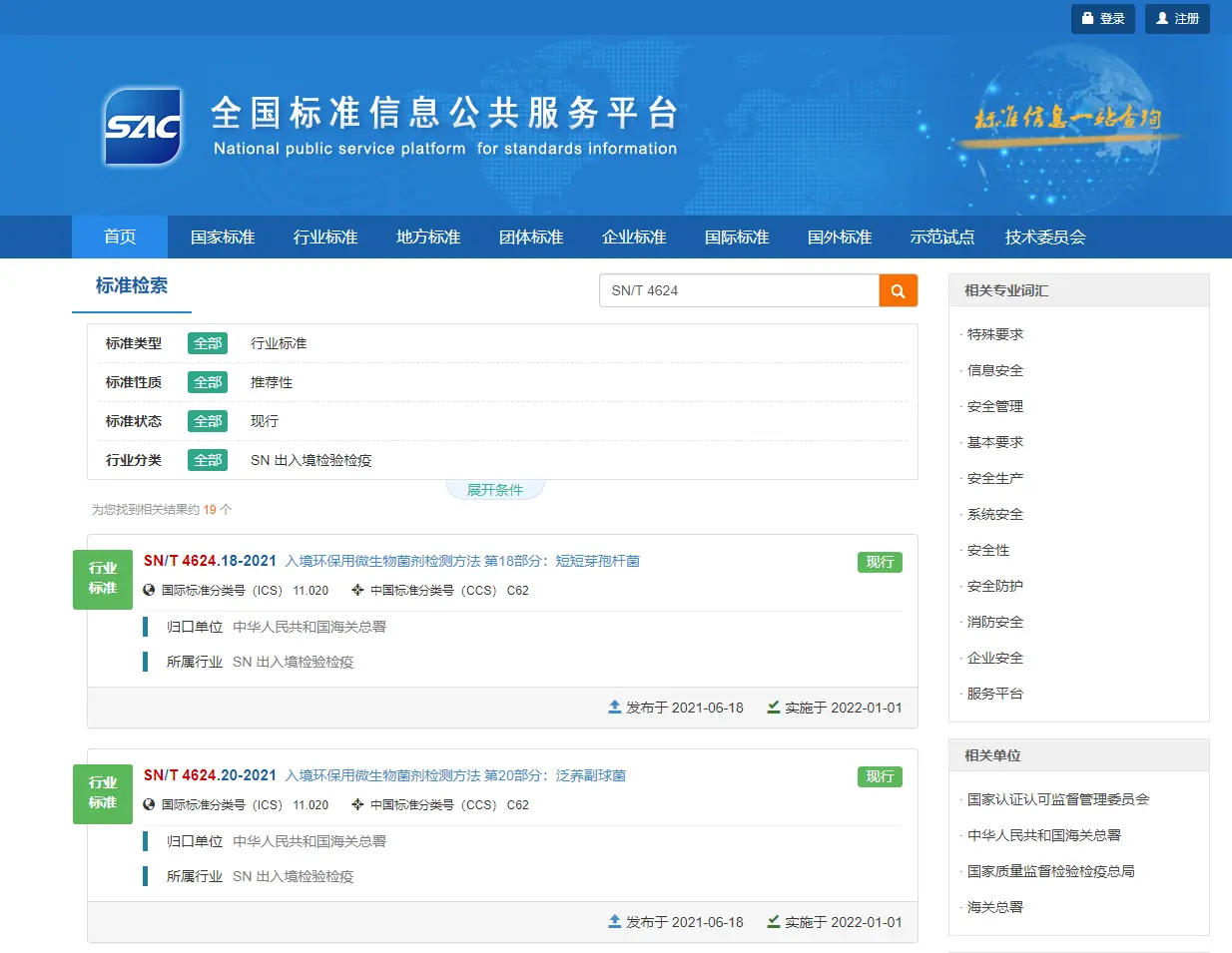The image size is (1232, 953).
Task: Switch to the 团体标准 navigation tab
Action: point(531,238)
